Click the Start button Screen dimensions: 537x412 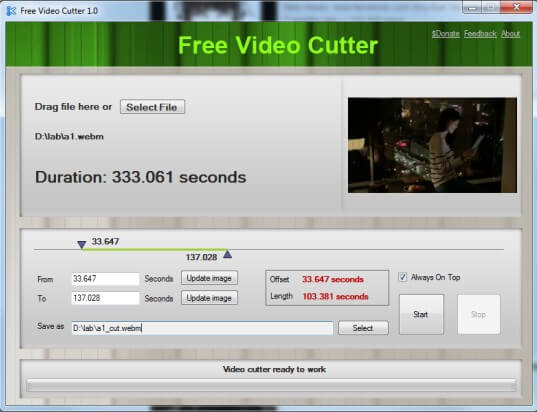(421, 314)
